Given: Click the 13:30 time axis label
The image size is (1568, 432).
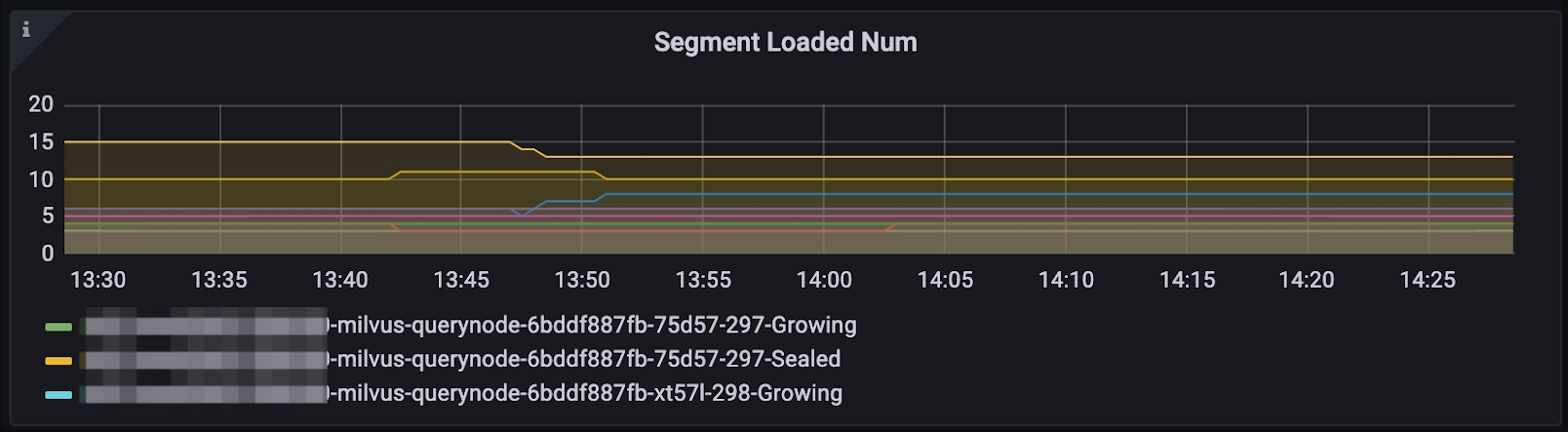Looking at the screenshot, I should click(x=98, y=280).
